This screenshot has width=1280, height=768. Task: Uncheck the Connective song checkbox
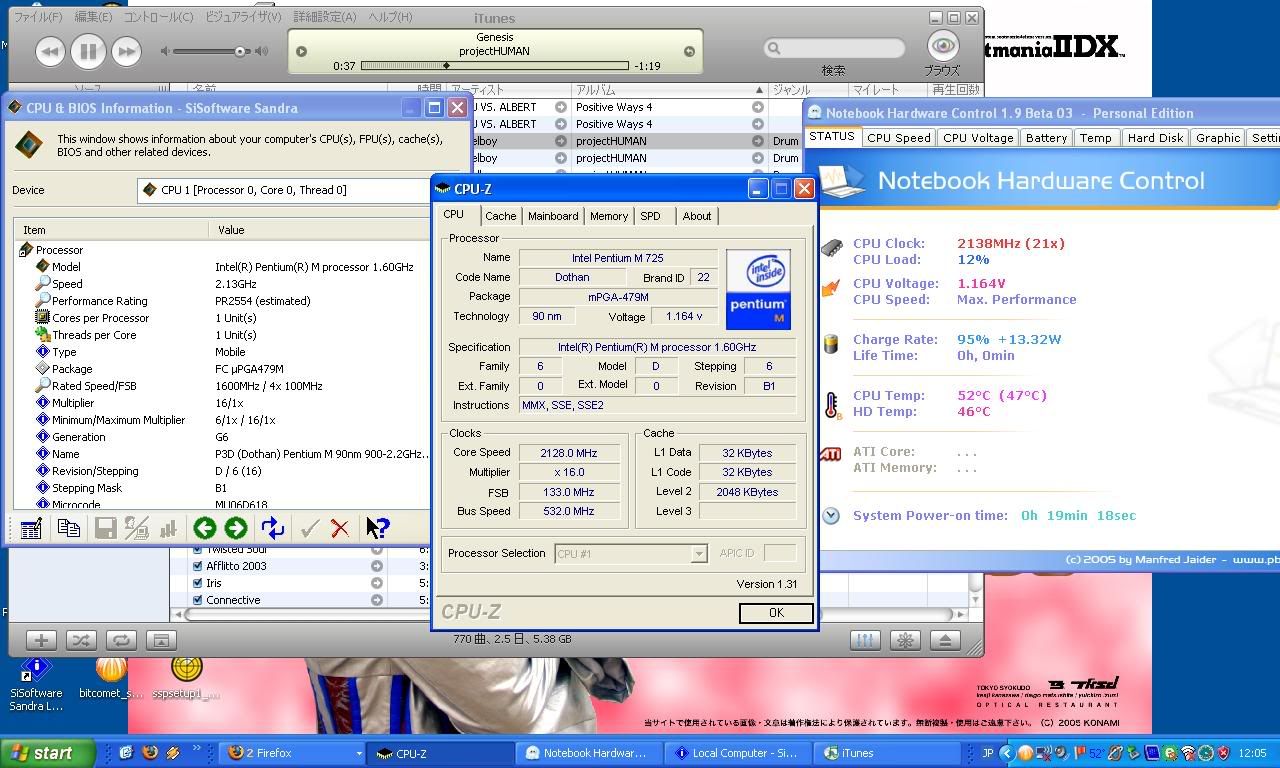[x=197, y=600]
